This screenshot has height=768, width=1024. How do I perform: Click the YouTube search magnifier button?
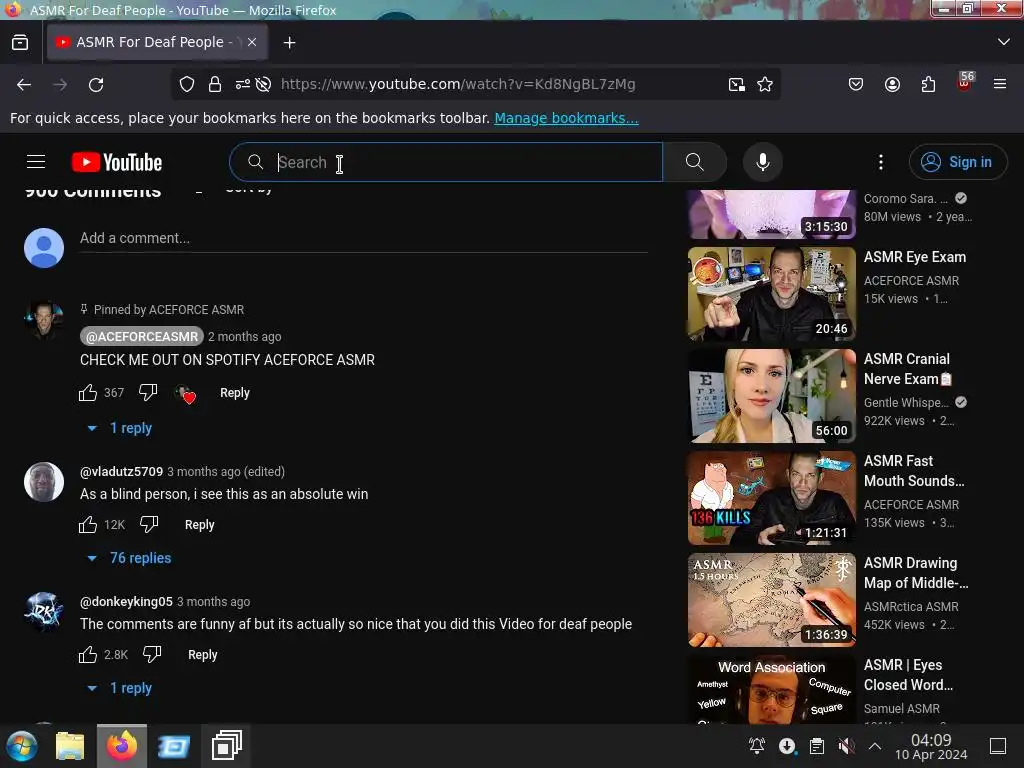click(x=695, y=162)
